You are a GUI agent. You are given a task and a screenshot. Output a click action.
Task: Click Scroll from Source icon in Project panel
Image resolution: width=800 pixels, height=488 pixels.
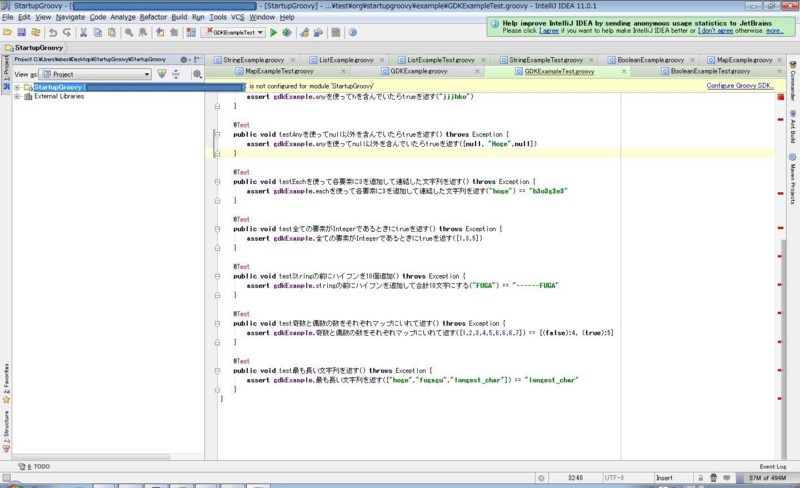click(162, 74)
